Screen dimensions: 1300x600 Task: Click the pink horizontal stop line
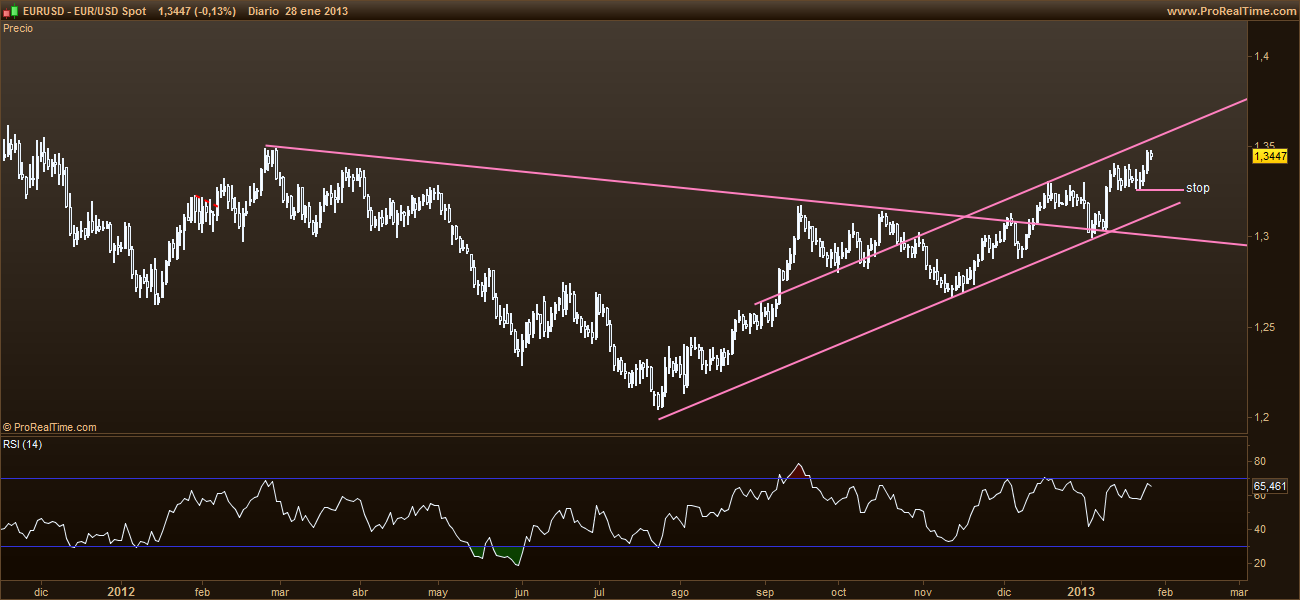[x=1160, y=189]
